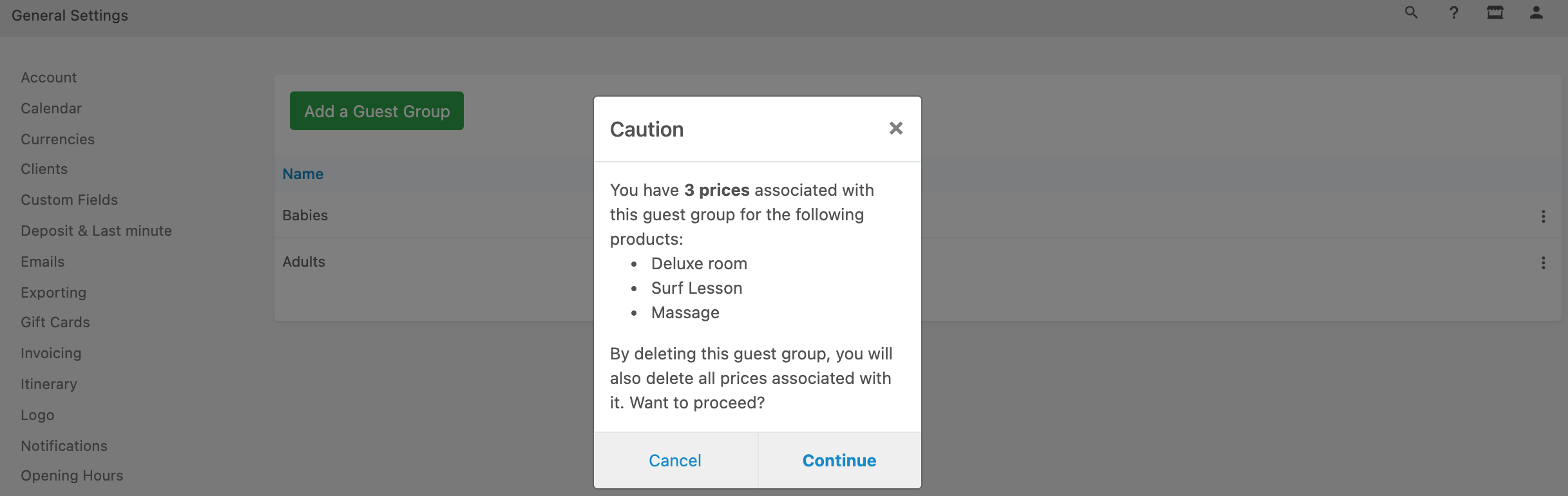Image resolution: width=1568 pixels, height=496 pixels.
Task: Select Invoicing in the sidebar
Action: pyautogui.click(x=52, y=353)
